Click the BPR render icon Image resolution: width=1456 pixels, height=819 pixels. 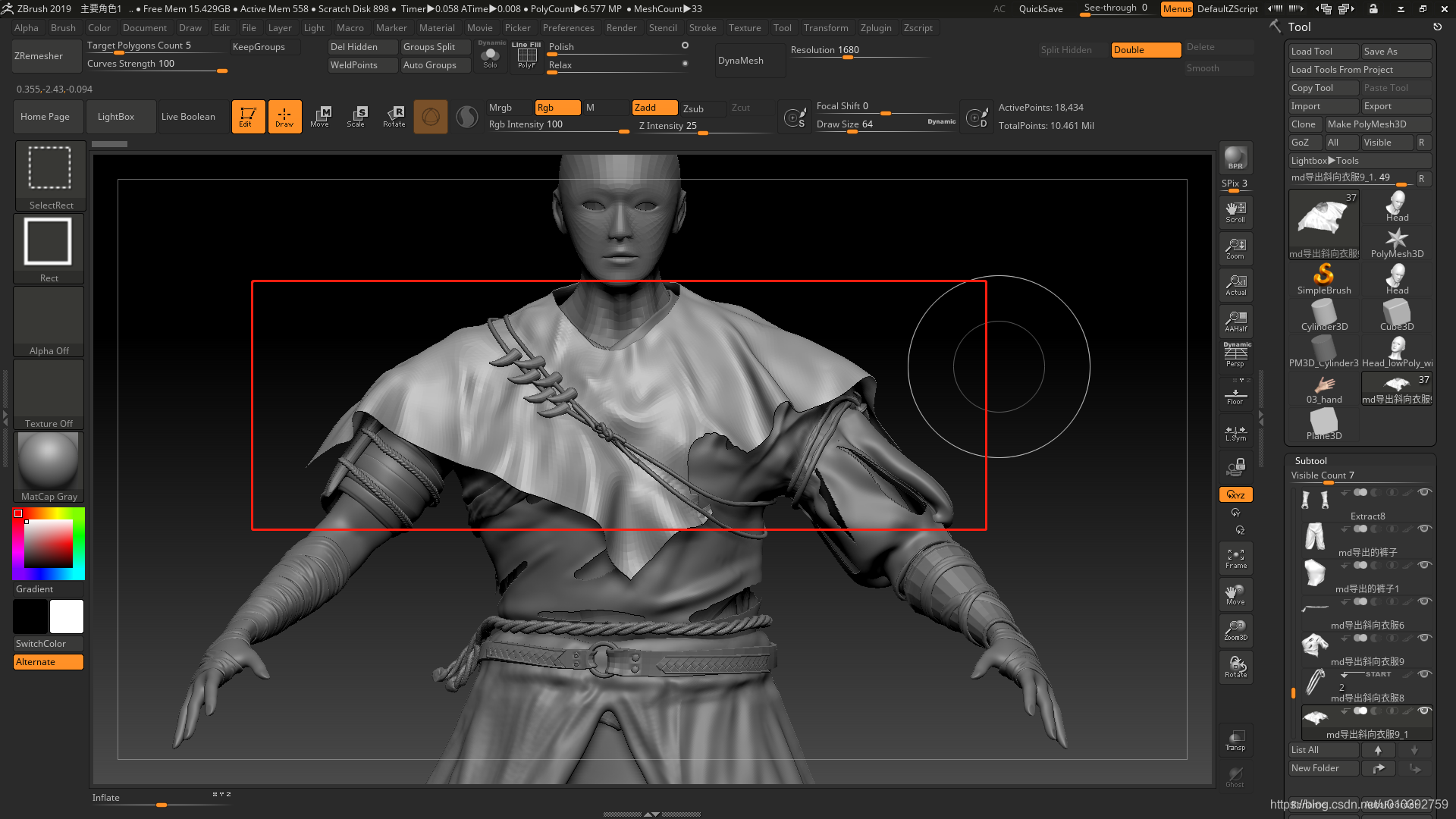[x=1235, y=158]
